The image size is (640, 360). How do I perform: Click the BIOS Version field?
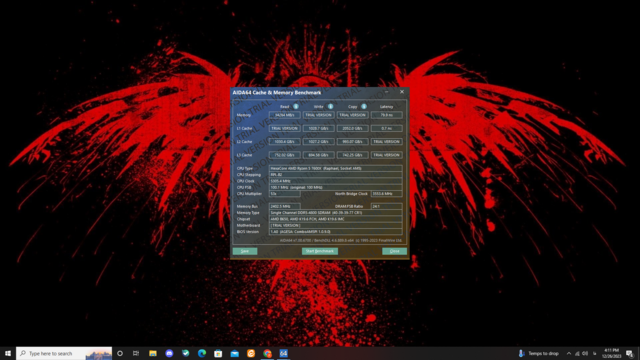336,232
